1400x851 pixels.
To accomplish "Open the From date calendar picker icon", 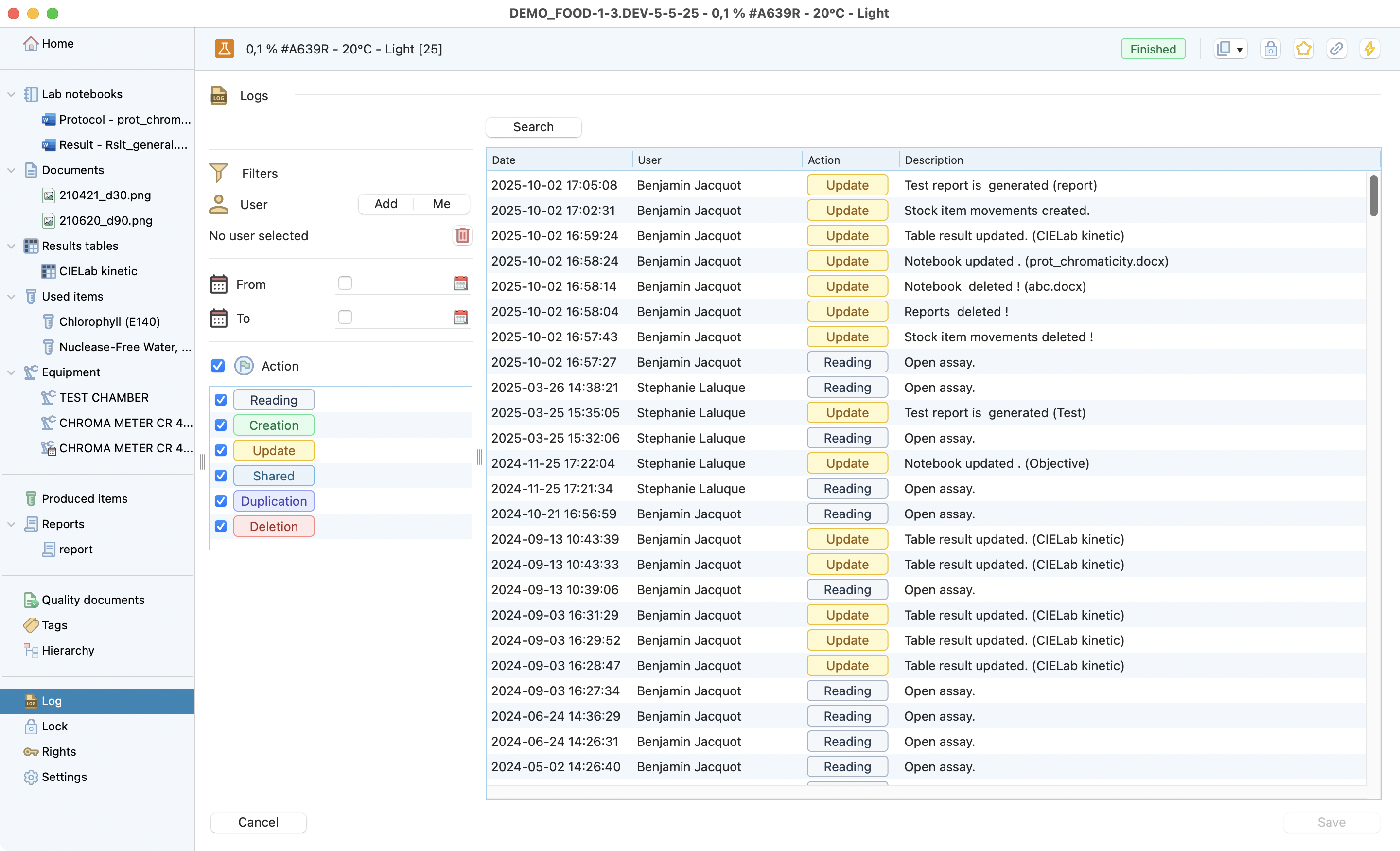I will click(x=460, y=283).
